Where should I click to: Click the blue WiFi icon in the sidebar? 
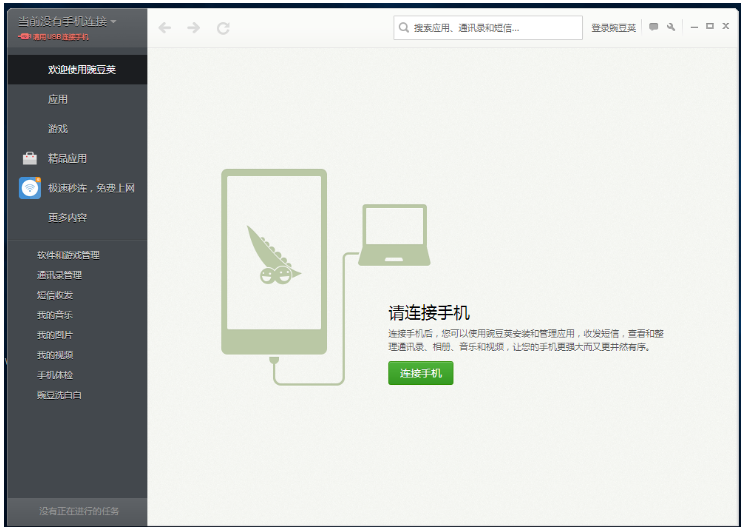30,188
